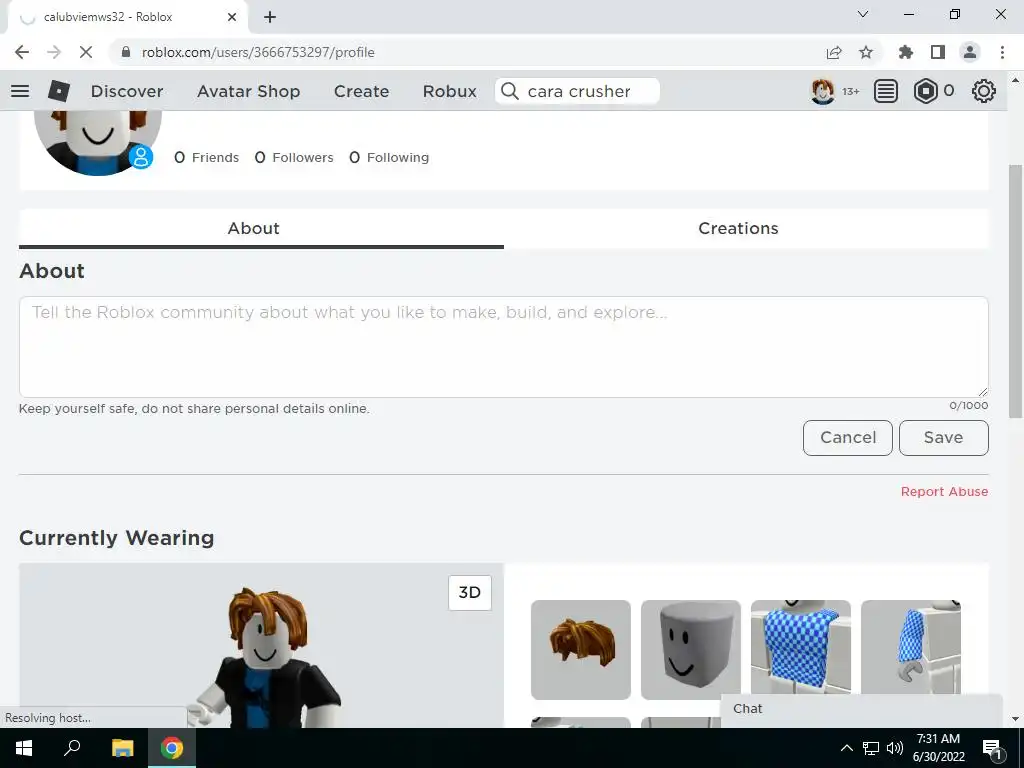Show hidden system tray icons
The image size is (1024, 768).
(846, 748)
